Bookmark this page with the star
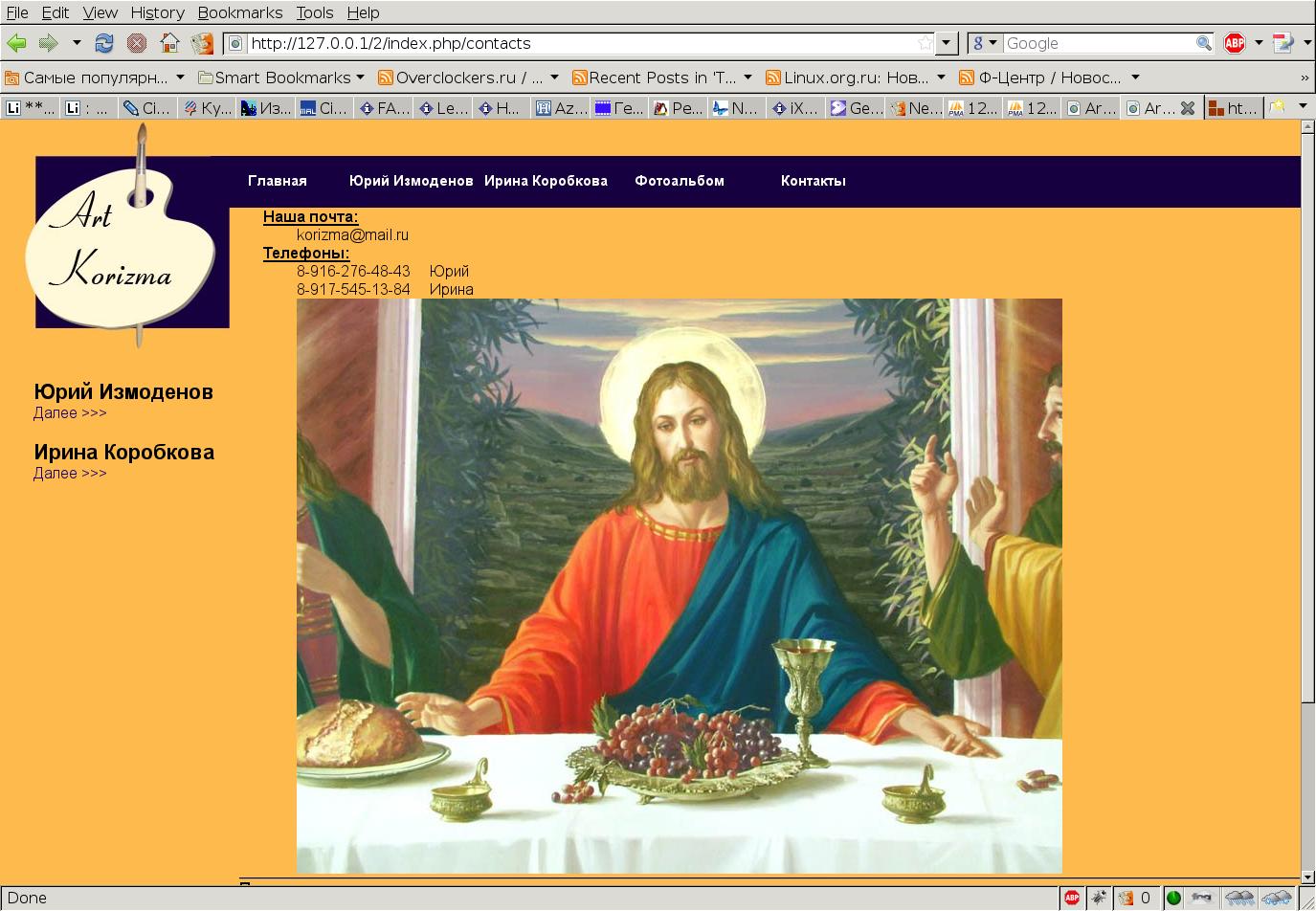This screenshot has width=1316, height=911. click(x=925, y=43)
